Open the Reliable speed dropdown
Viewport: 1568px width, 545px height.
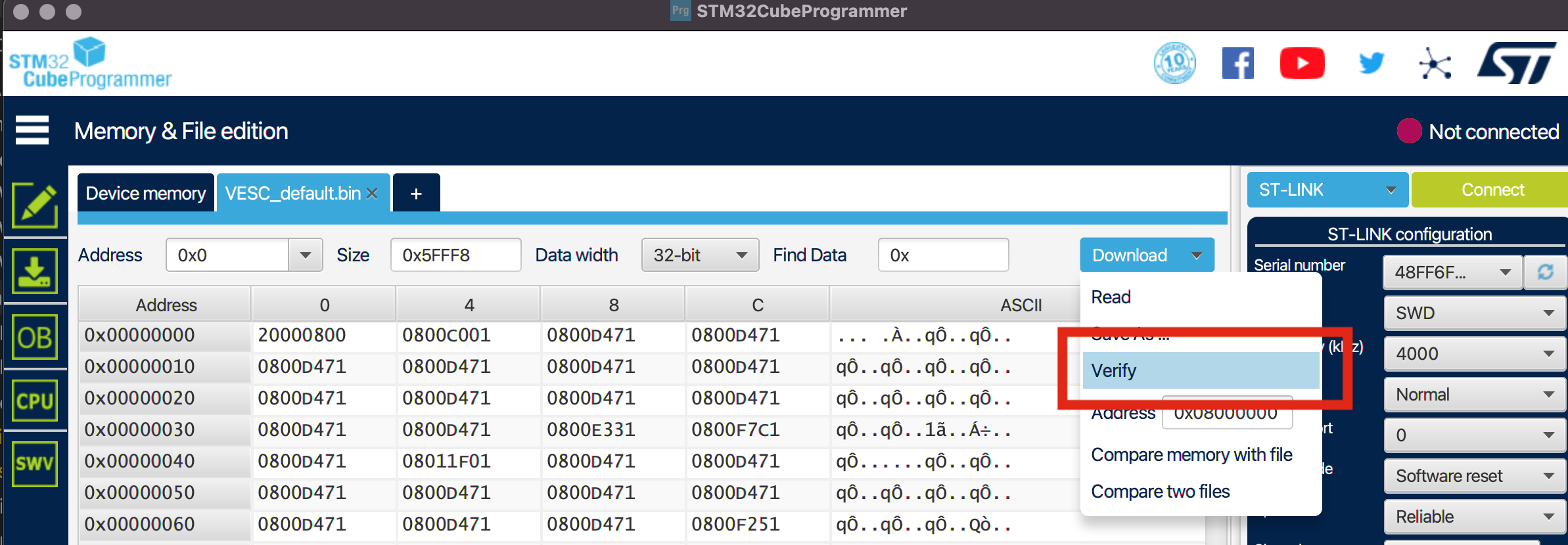click(x=1475, y=516)
